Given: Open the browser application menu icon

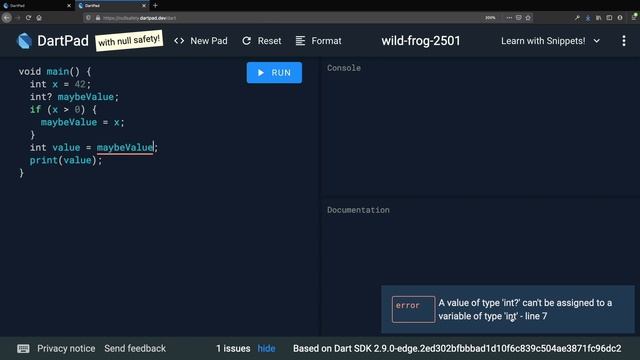Looking at the screenshot, I should pos(635,17).
